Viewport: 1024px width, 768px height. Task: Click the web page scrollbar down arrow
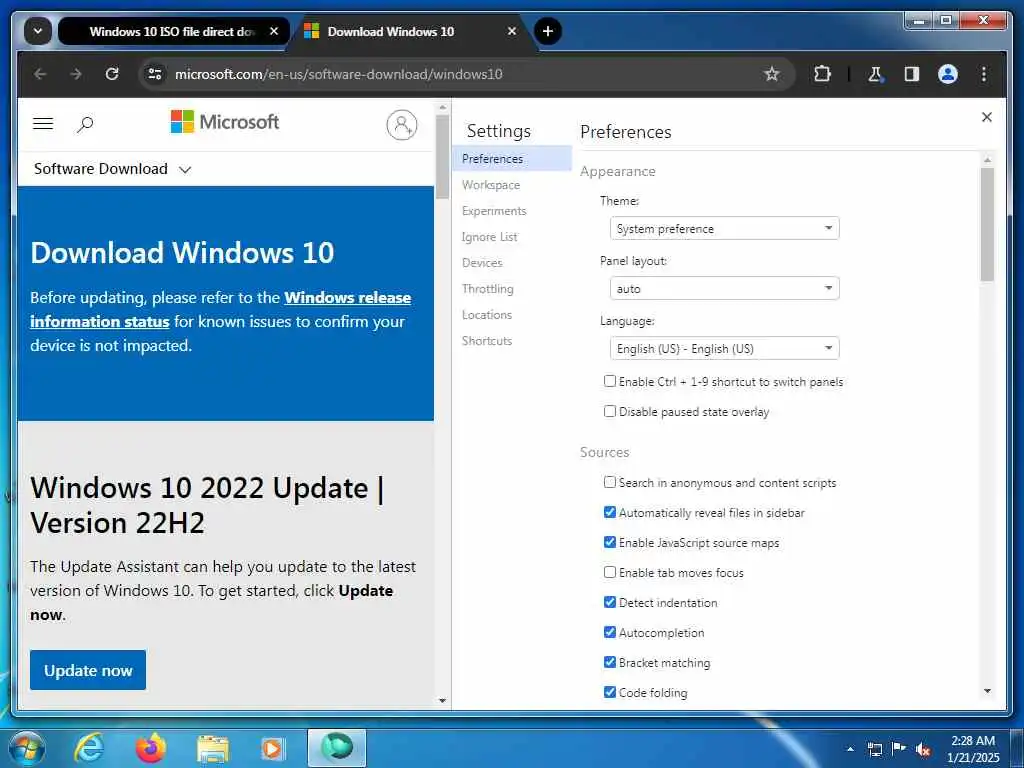tap(442, 701)
